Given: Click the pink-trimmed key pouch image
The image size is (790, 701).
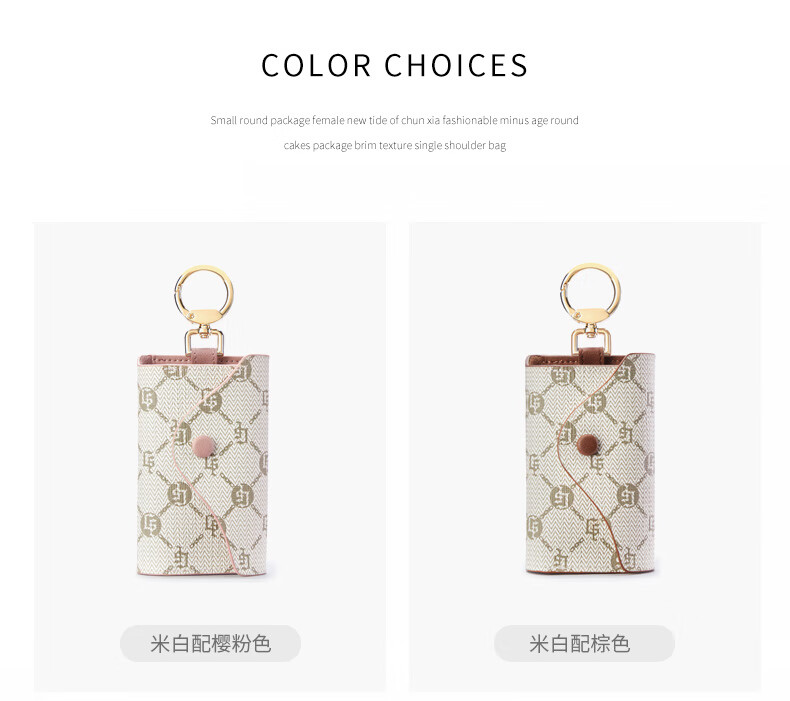Looking at the screenshot, I should point(203,421).
